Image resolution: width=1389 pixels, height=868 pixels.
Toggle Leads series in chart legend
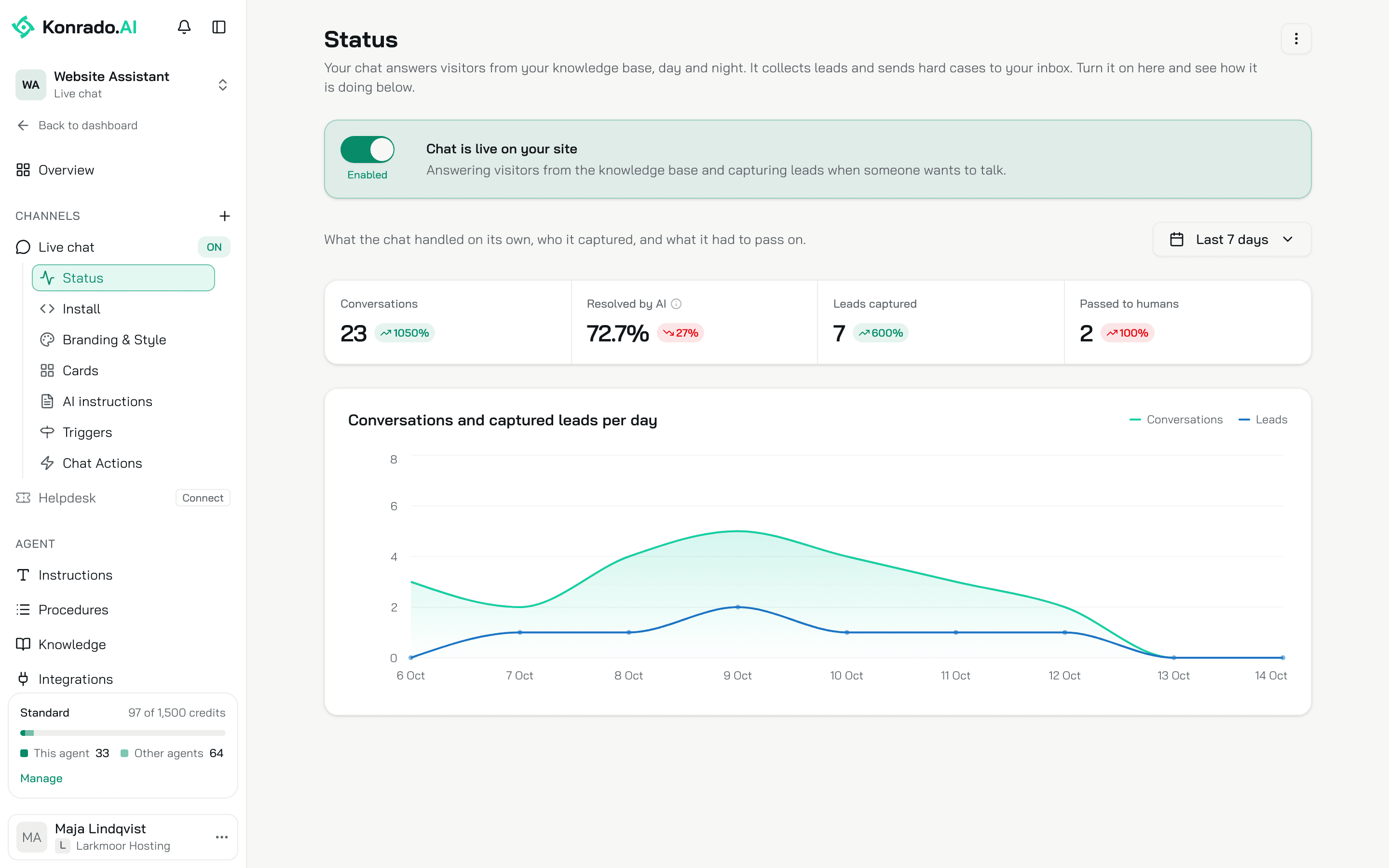click(1263, 420)
